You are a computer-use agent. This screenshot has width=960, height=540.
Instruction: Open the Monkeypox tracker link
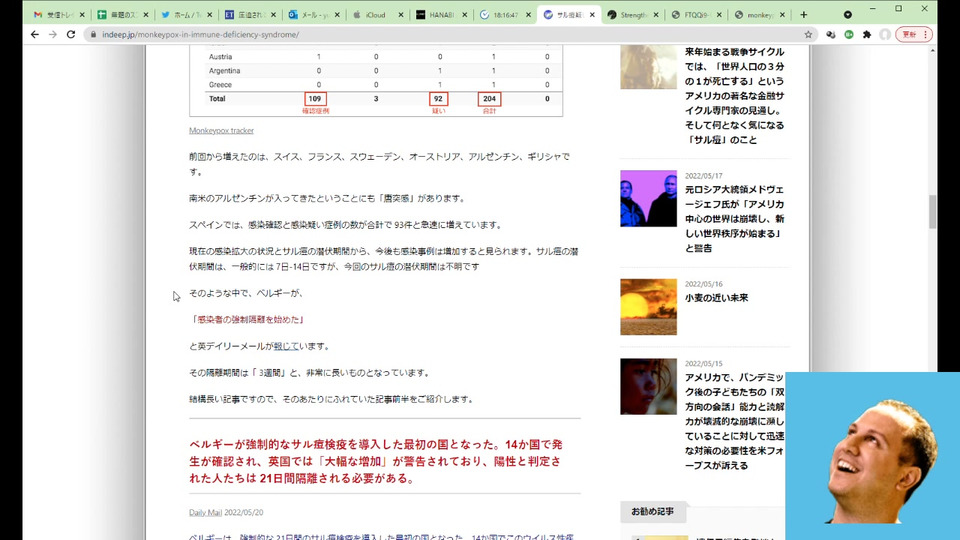pos(221,130)
